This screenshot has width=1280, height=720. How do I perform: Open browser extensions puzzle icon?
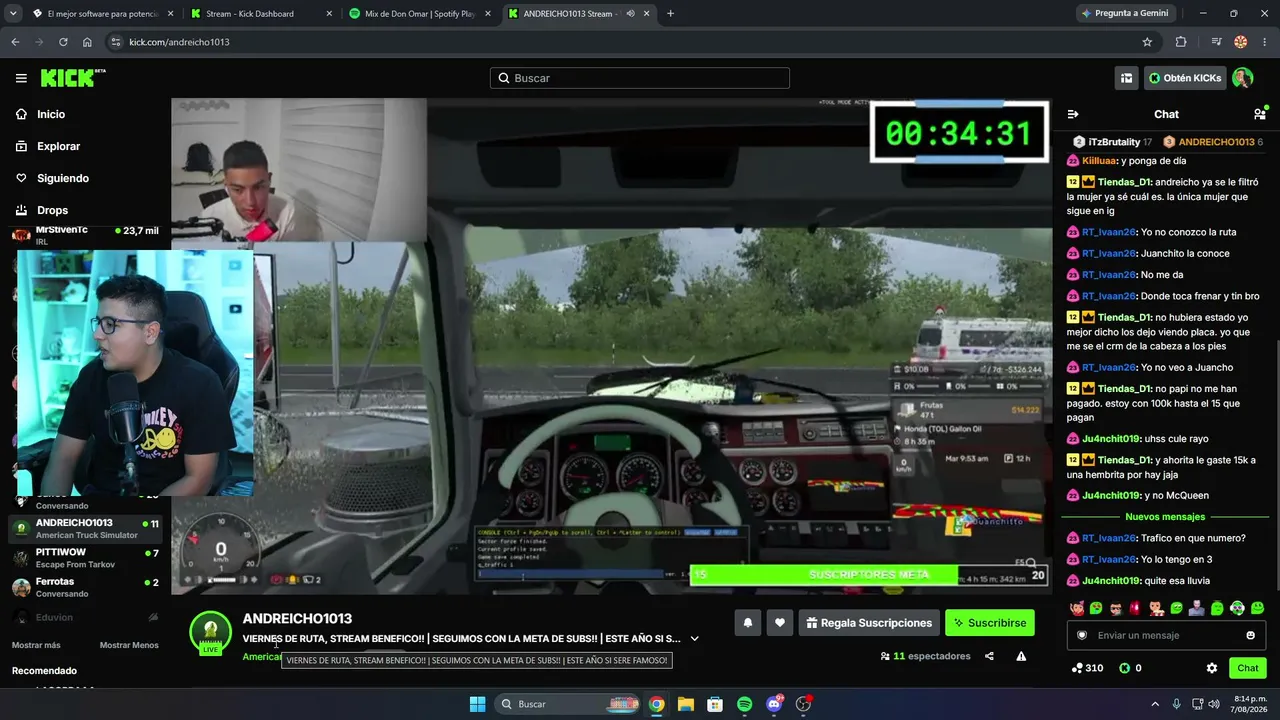click(x=1181, y=42)
